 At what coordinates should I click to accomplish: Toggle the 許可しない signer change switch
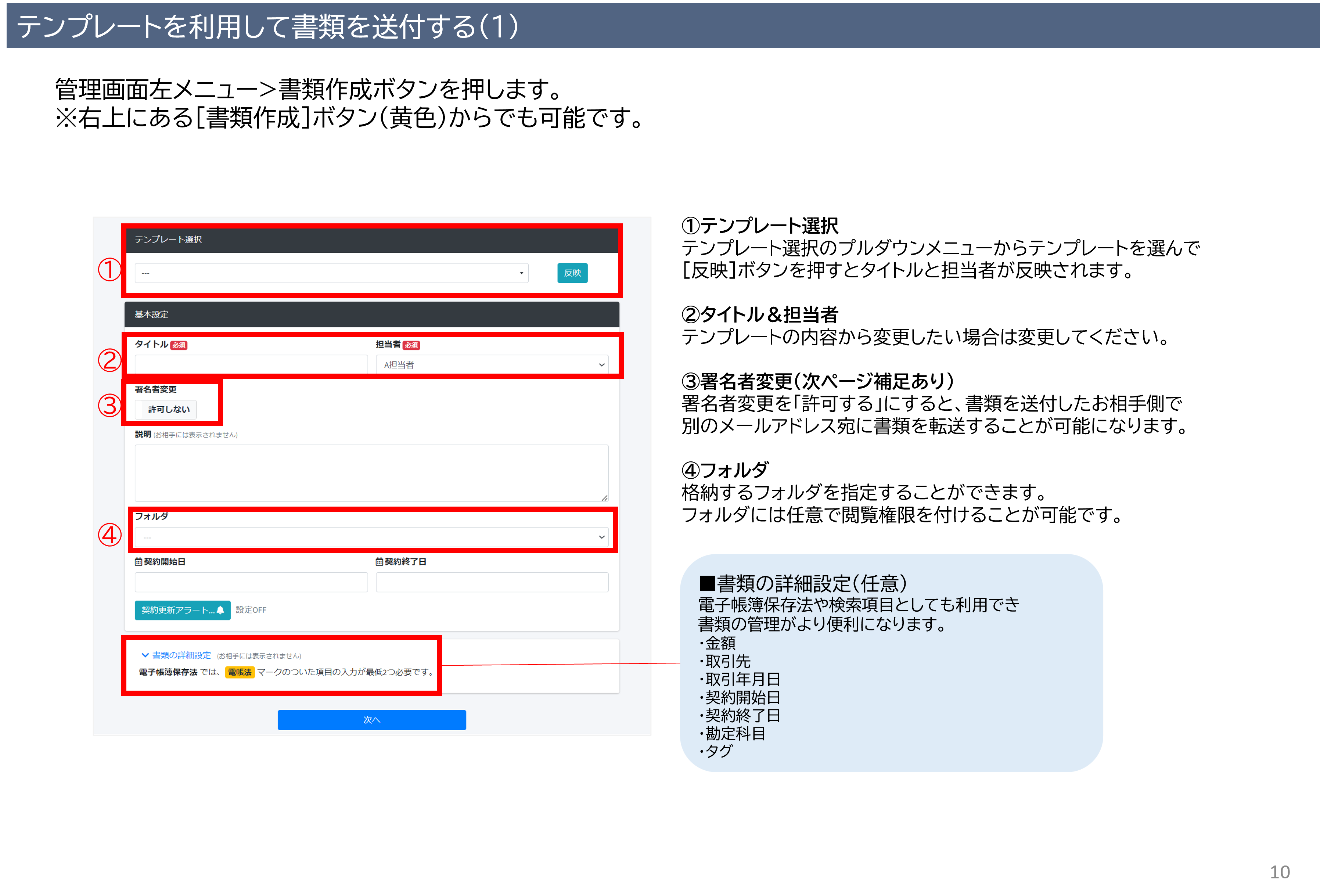tap(166, 409)
